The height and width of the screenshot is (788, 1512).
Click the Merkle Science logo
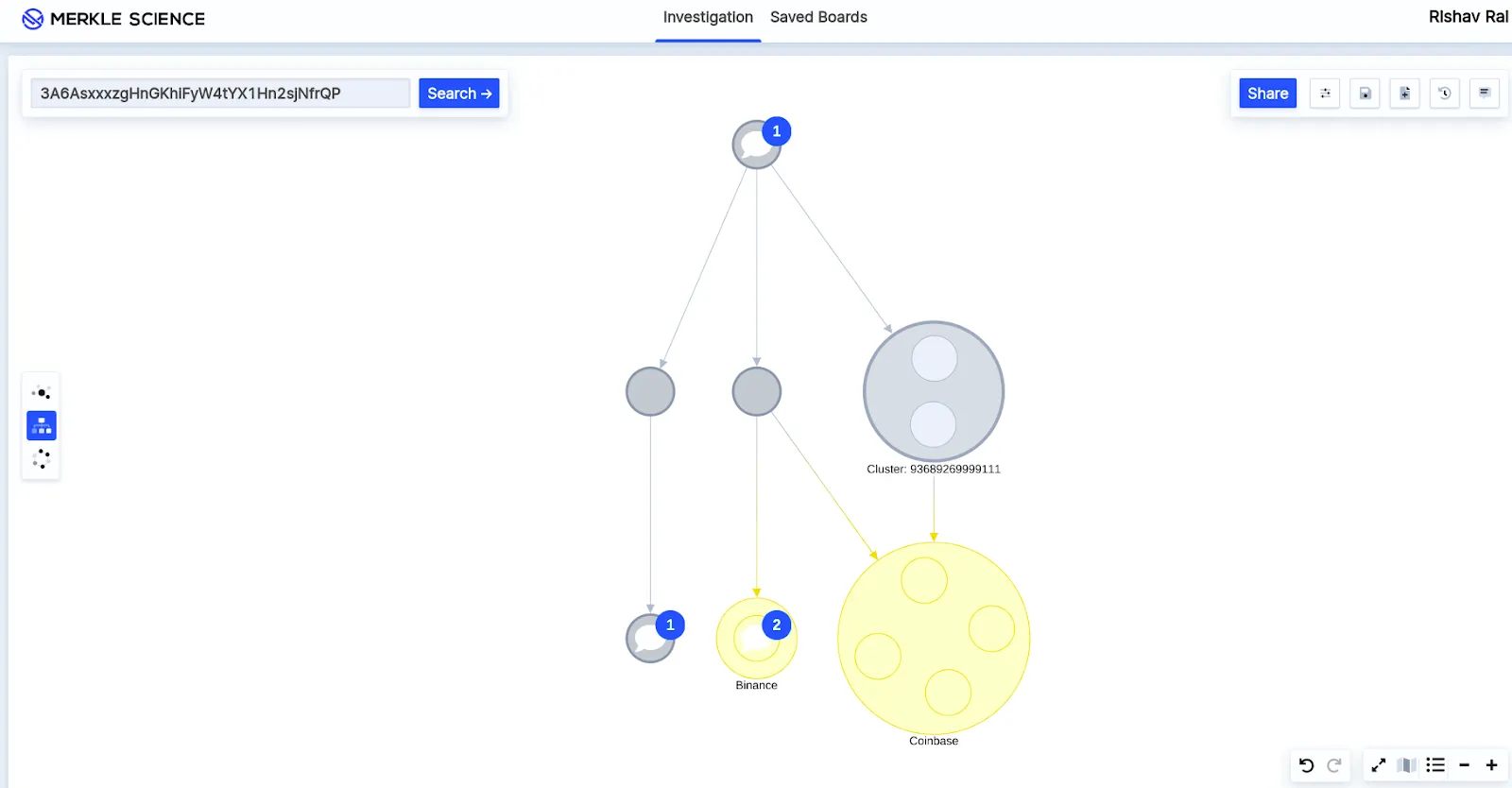[x=113, y=19]
